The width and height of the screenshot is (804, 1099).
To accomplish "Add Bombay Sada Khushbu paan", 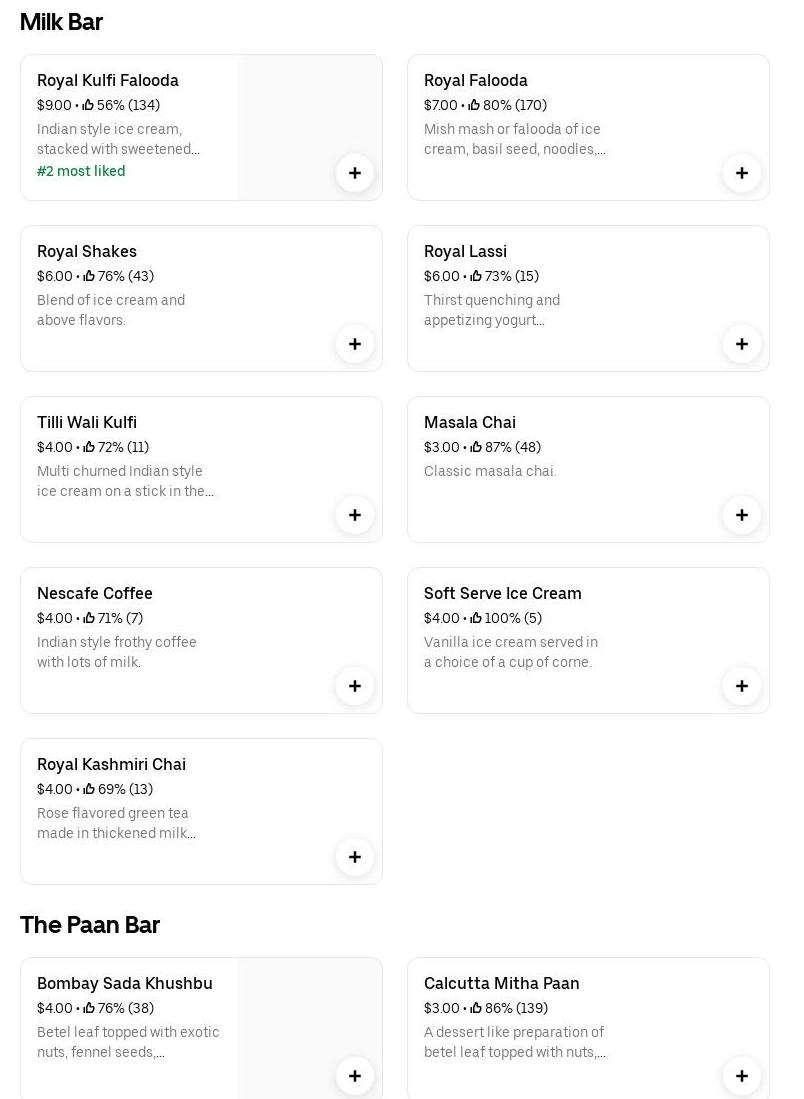I will click(355, 1076).
